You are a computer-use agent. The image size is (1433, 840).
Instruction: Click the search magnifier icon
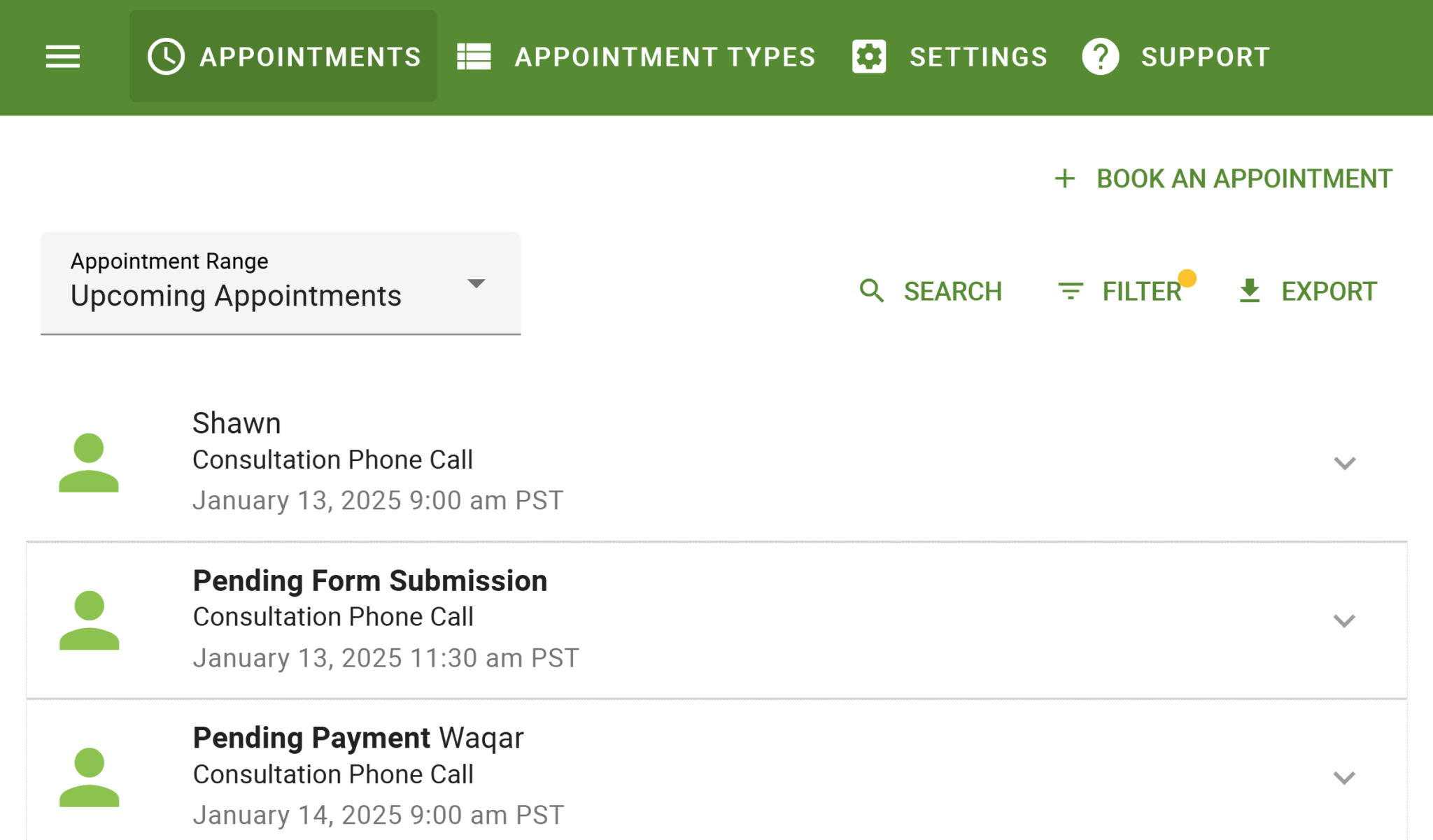[x=871, y=291]
